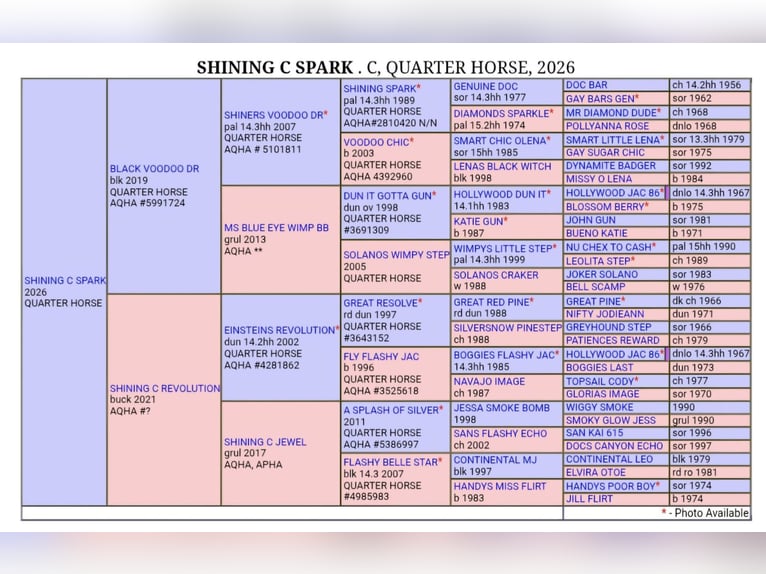Open FLASHY BELLE STAR entry
Screen dimensions: 766x574
click(390, 462)
